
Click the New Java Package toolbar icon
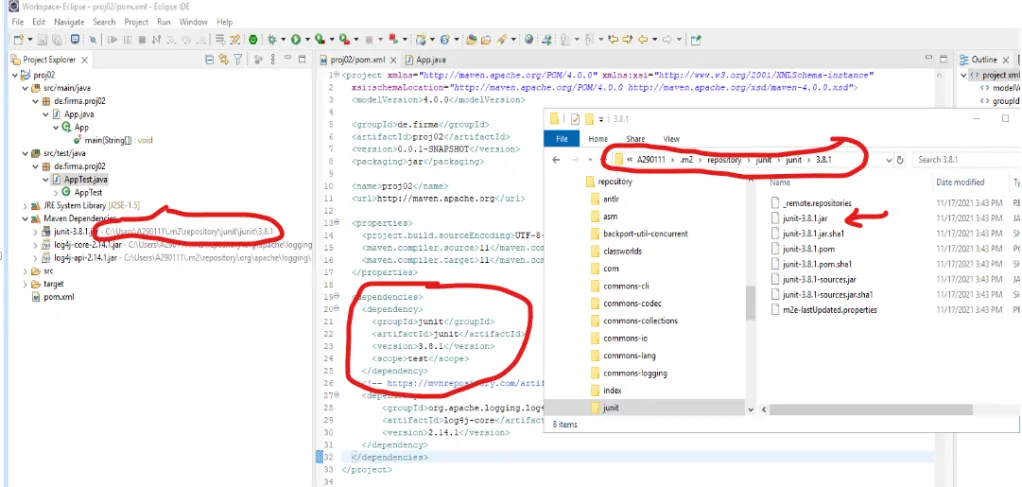pyautogui.click(x=422, y=39)
